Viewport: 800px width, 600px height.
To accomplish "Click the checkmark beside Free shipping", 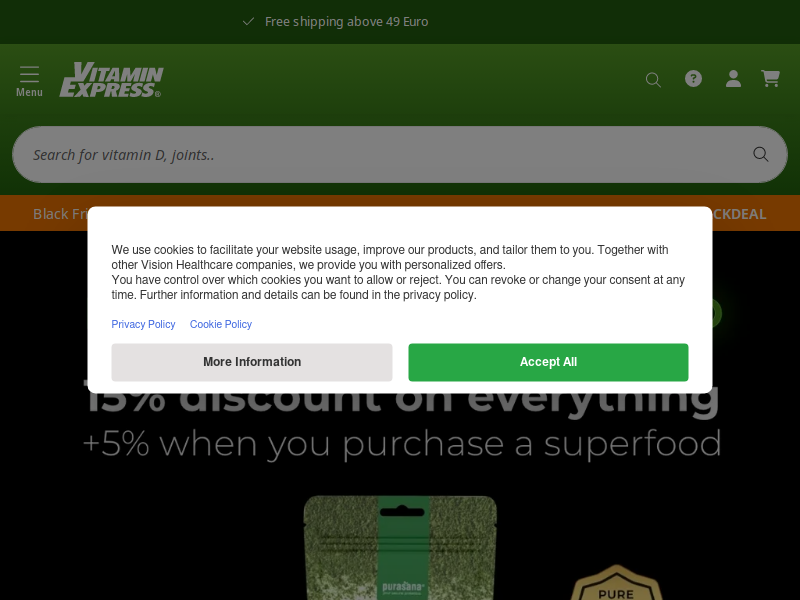I will point(248,21).
